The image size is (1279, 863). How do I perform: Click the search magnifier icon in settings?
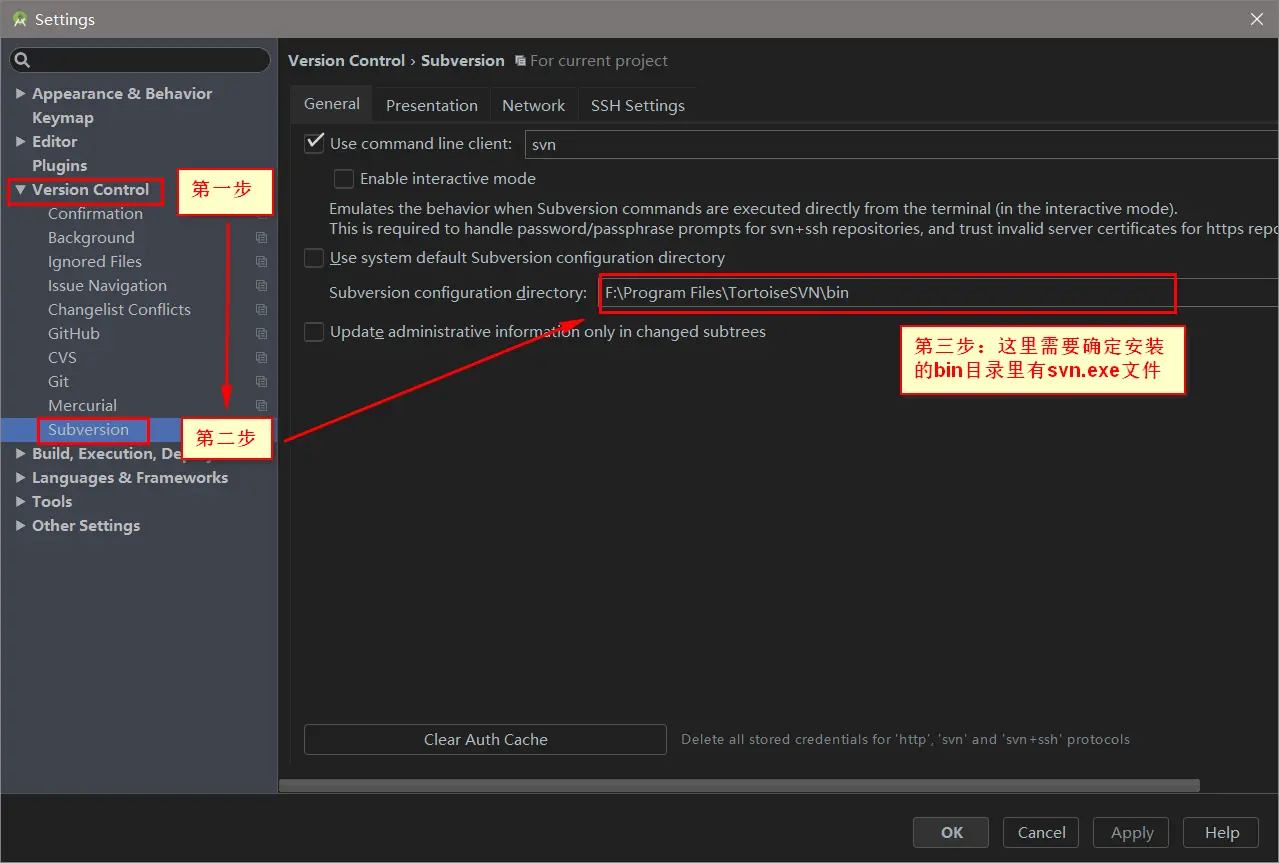(x=22, y=61)
